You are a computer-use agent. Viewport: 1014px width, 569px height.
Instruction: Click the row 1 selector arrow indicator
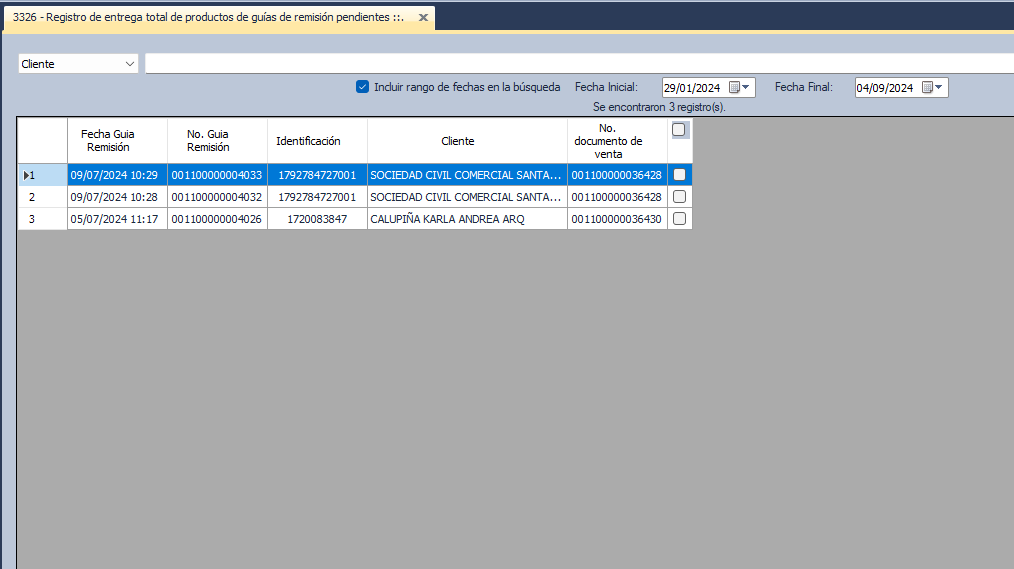tap(27, 176)
